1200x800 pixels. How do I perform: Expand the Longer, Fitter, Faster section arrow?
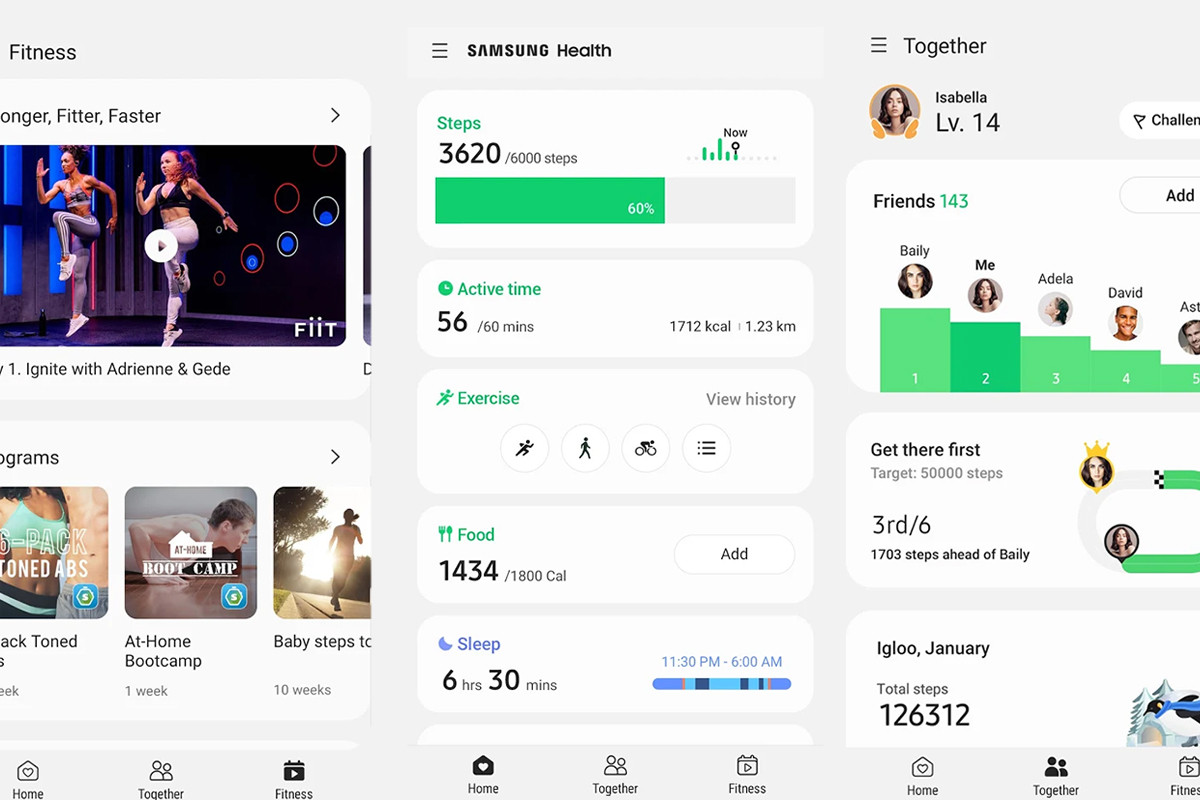click(335, 116)
